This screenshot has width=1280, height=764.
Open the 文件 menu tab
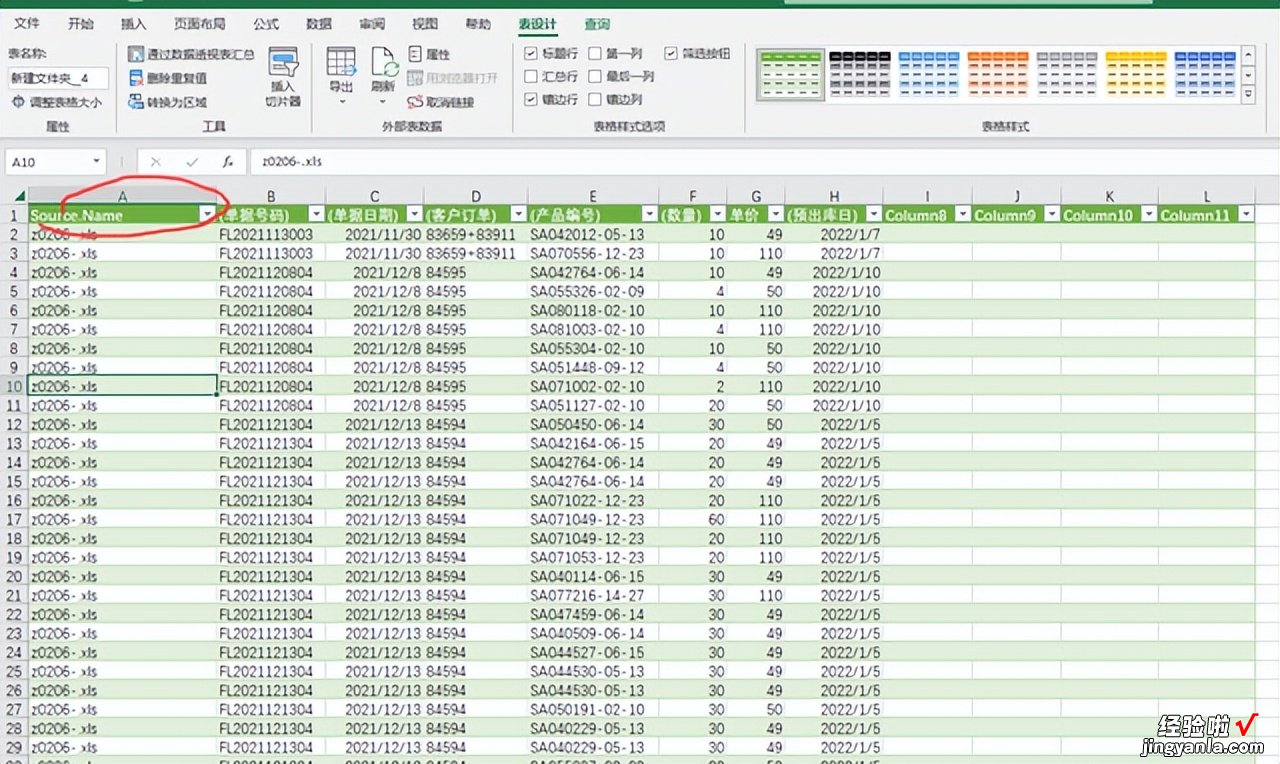click(27, 24)
